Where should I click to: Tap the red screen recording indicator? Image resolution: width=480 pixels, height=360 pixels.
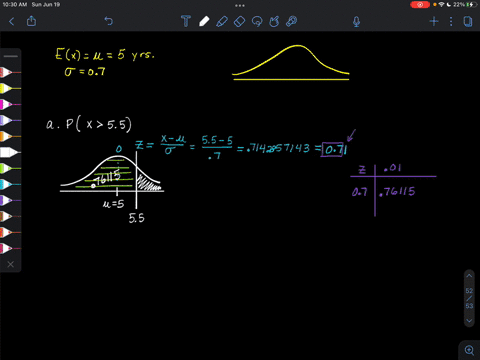pos(420,5)
